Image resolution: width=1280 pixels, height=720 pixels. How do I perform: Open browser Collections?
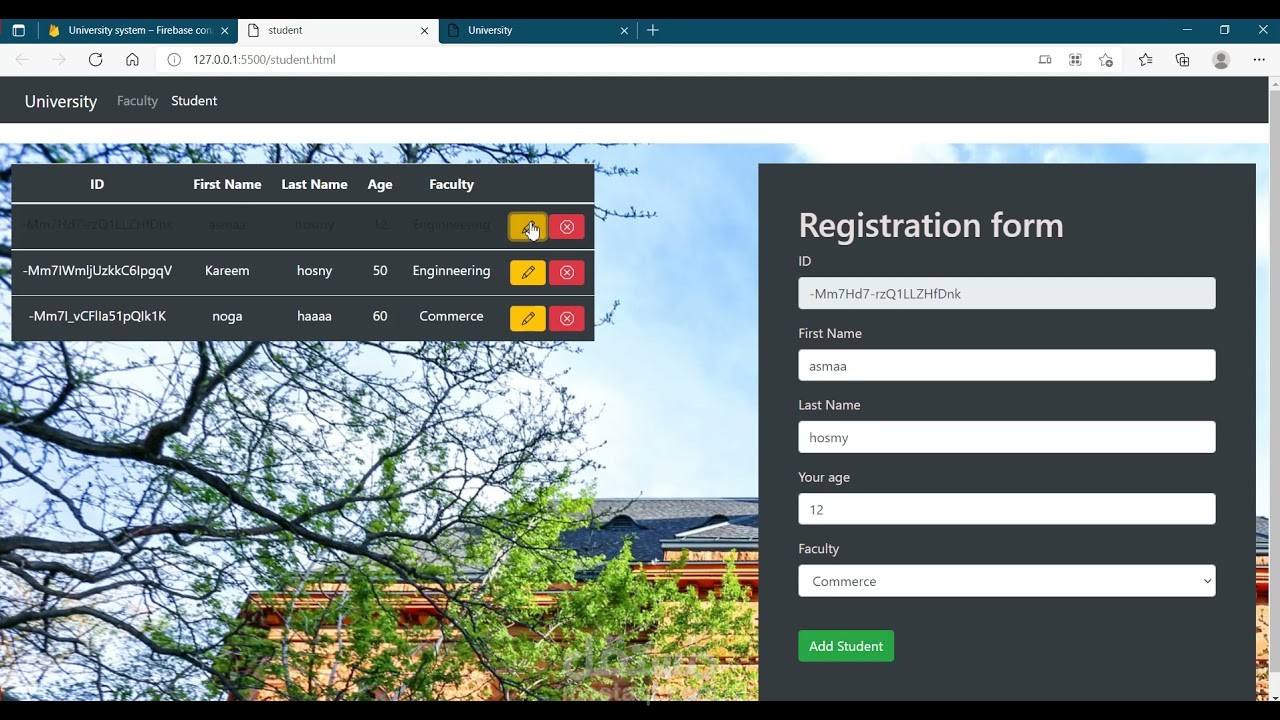click(1182, 60)
